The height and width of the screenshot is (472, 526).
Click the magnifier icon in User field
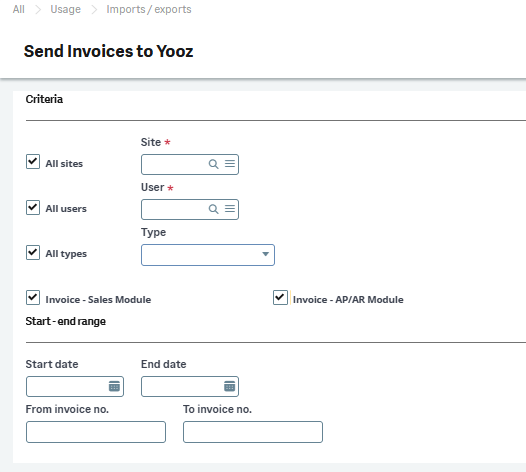pyautogui.click(x=213, y=209)
